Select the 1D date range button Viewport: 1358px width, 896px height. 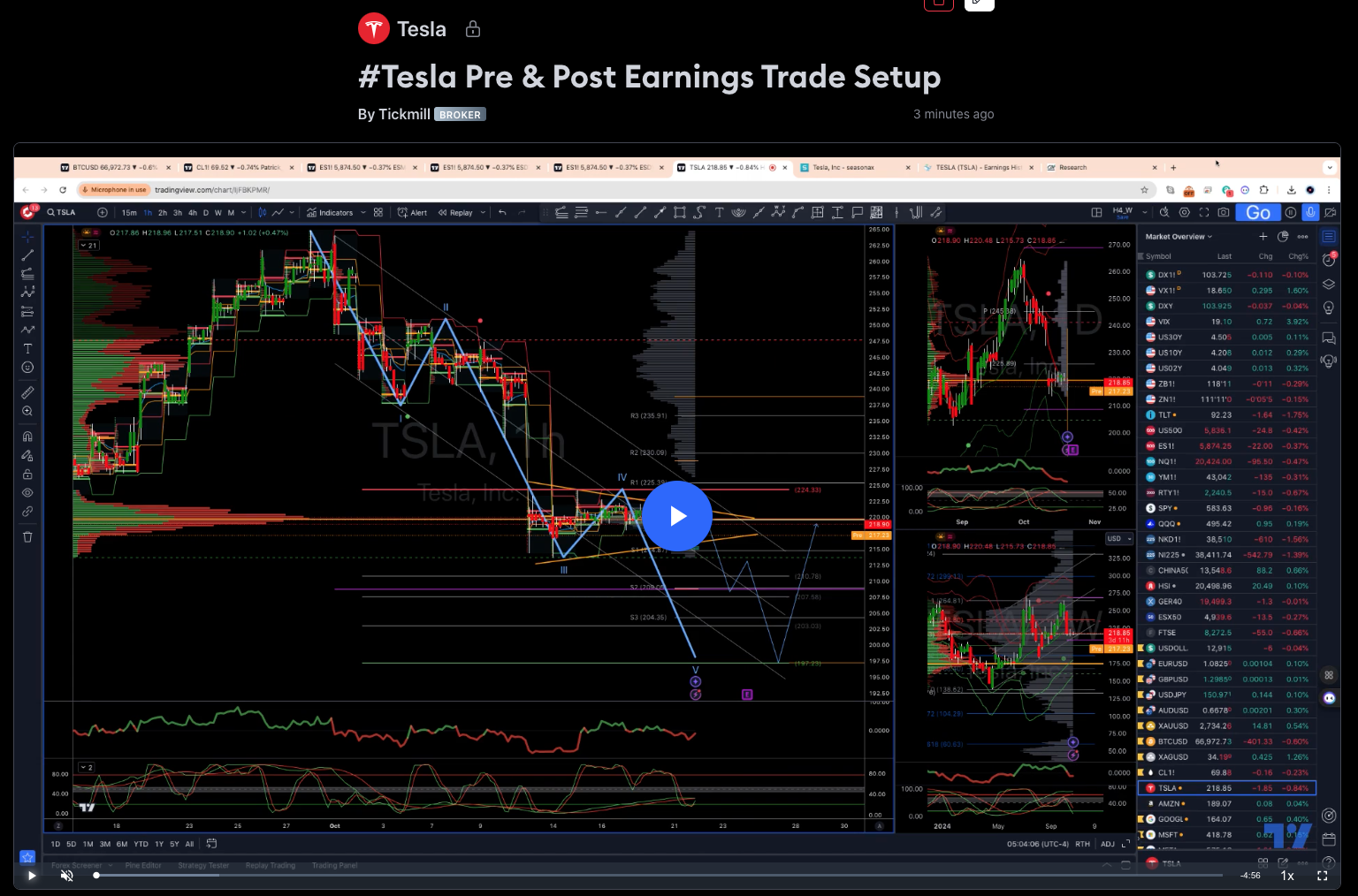[55, 844]
